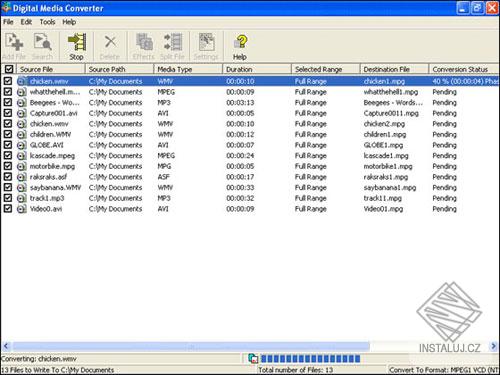Click the Selected Range column header
Screen dimensions: 500x375
[x=326, y=69]
